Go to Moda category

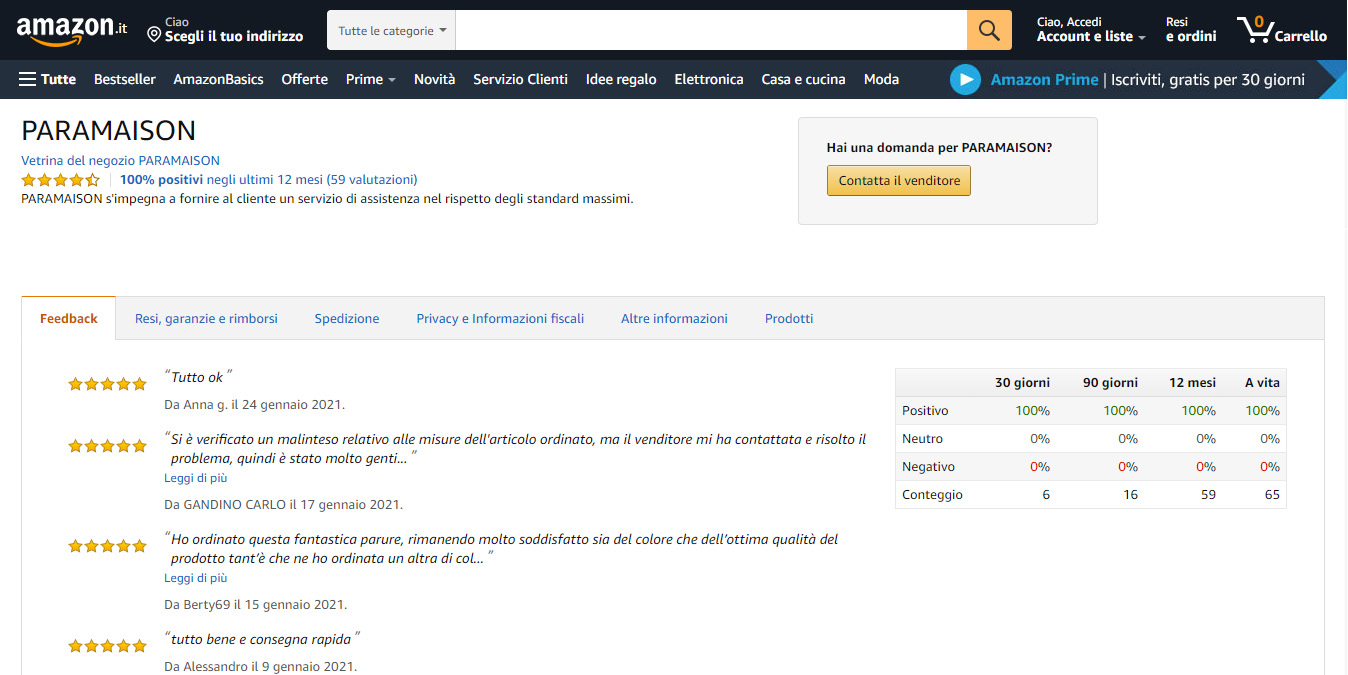point(881,79)
